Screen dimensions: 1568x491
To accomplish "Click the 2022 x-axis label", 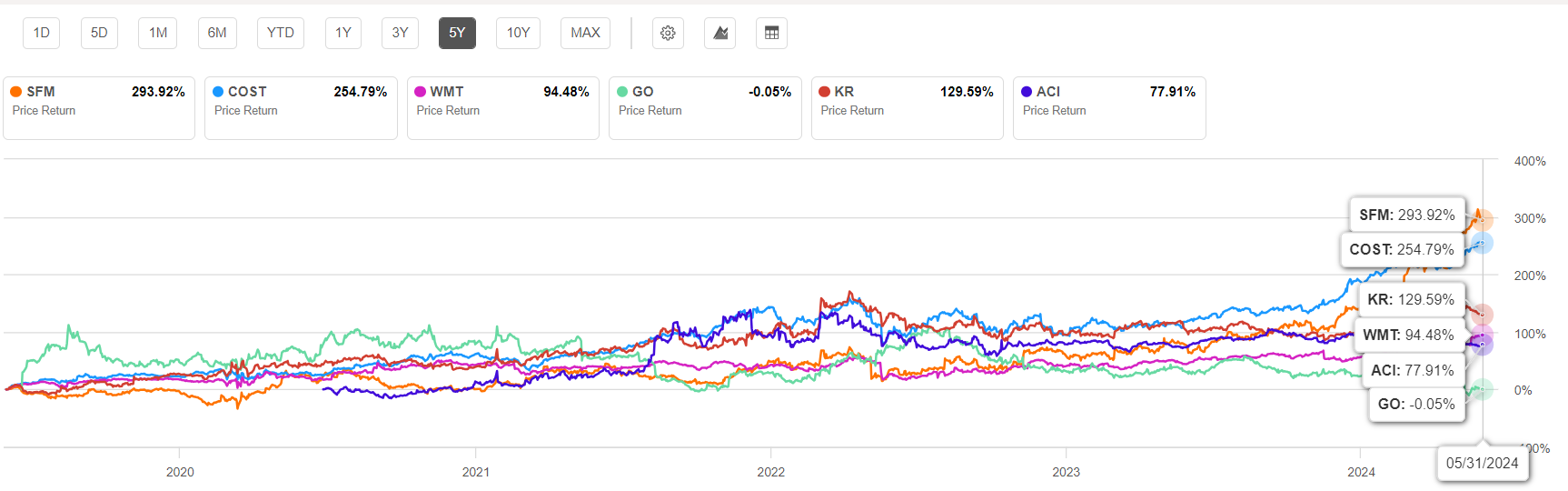I will tap(770, 472).
